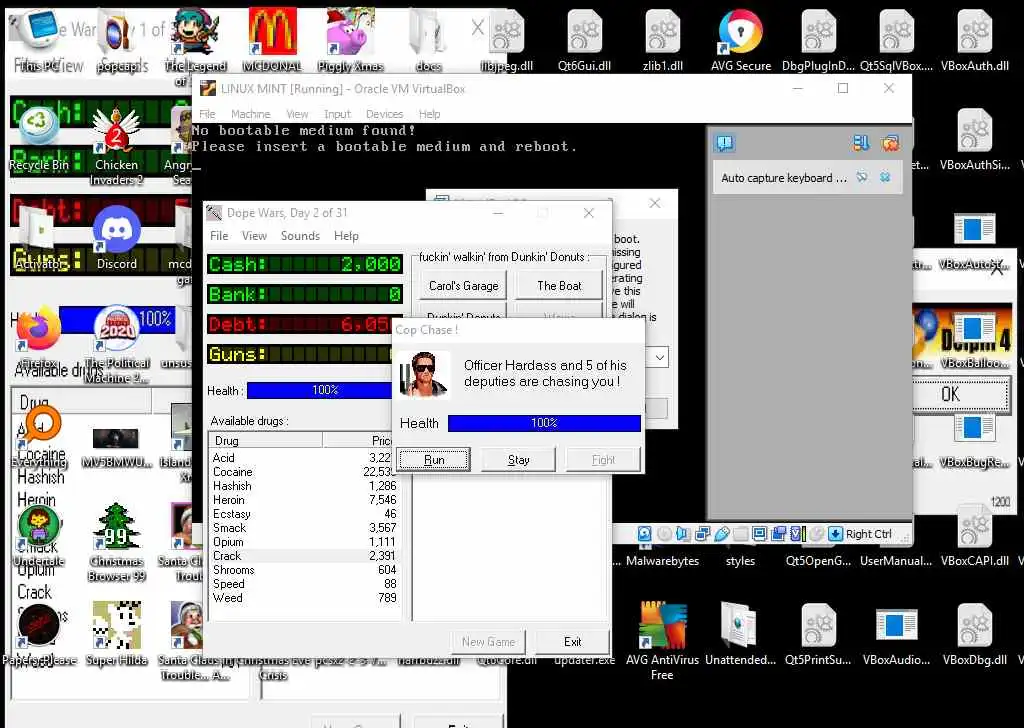Click the keyboard capture arrow beside Right Ctrl
The width and height of the screenshot is (1024, 728).
pyautogui.click(x=835, y=533)
